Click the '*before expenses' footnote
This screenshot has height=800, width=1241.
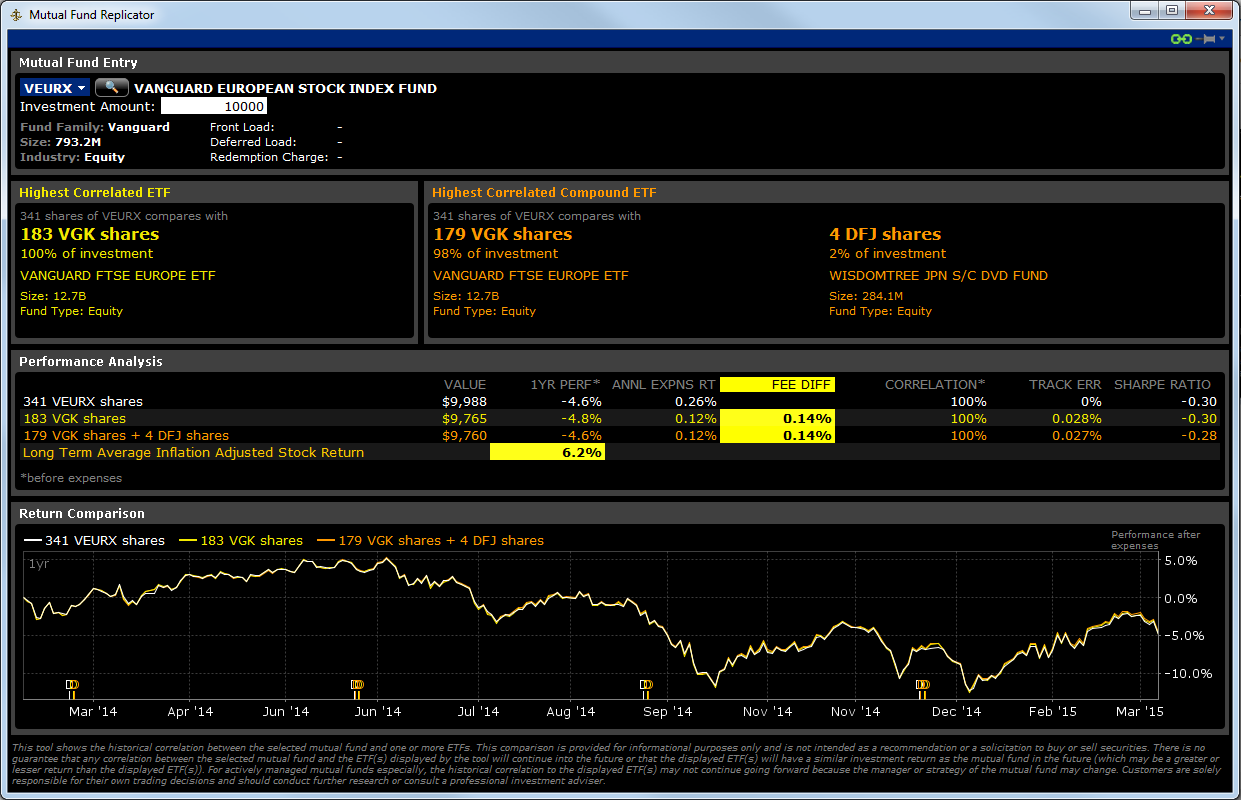[71, 478]
